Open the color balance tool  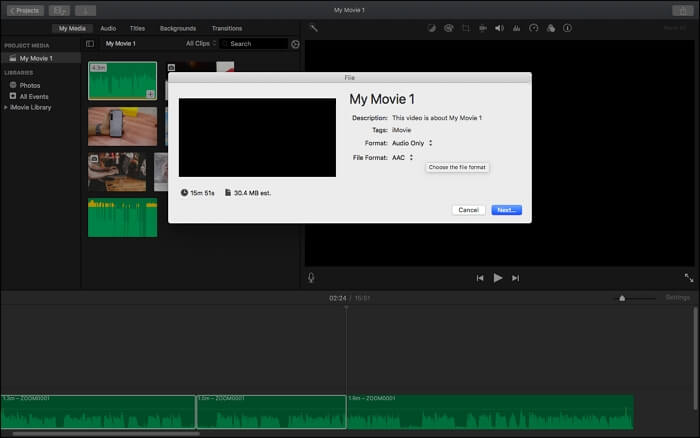432,28
